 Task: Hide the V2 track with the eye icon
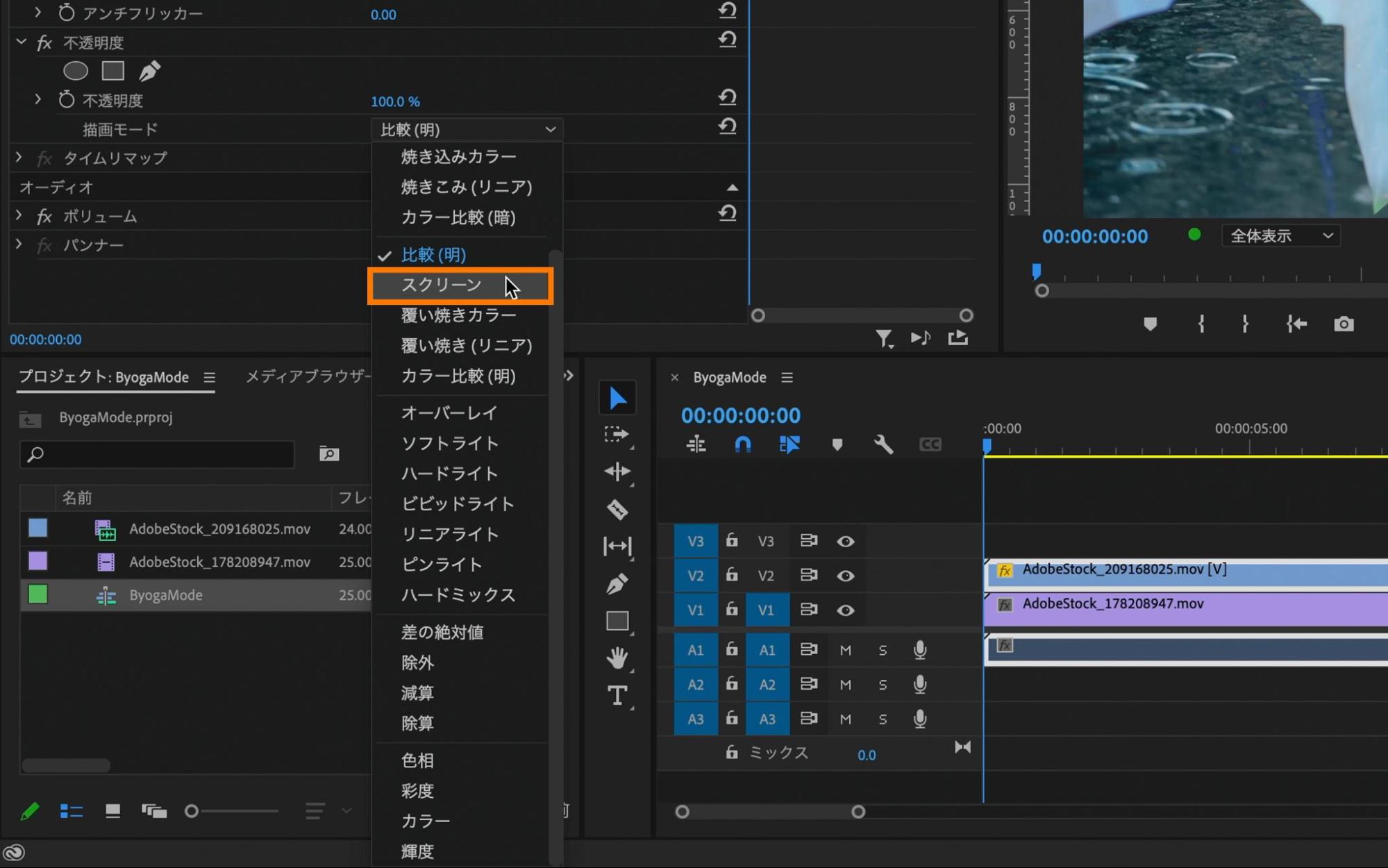pos(845,576)
